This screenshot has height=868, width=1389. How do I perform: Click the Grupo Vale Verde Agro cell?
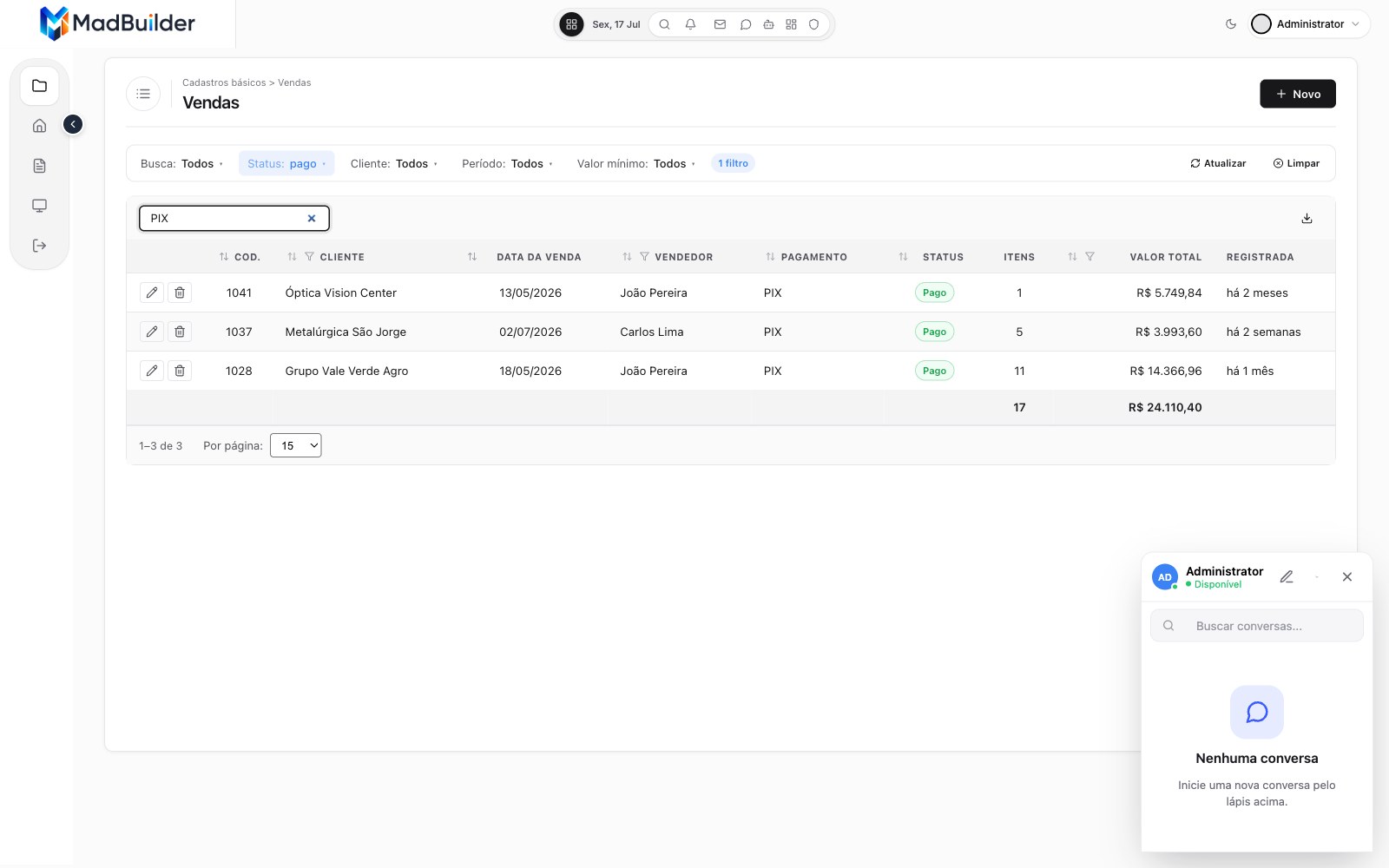pyautogui.click(x=346, y=372)
